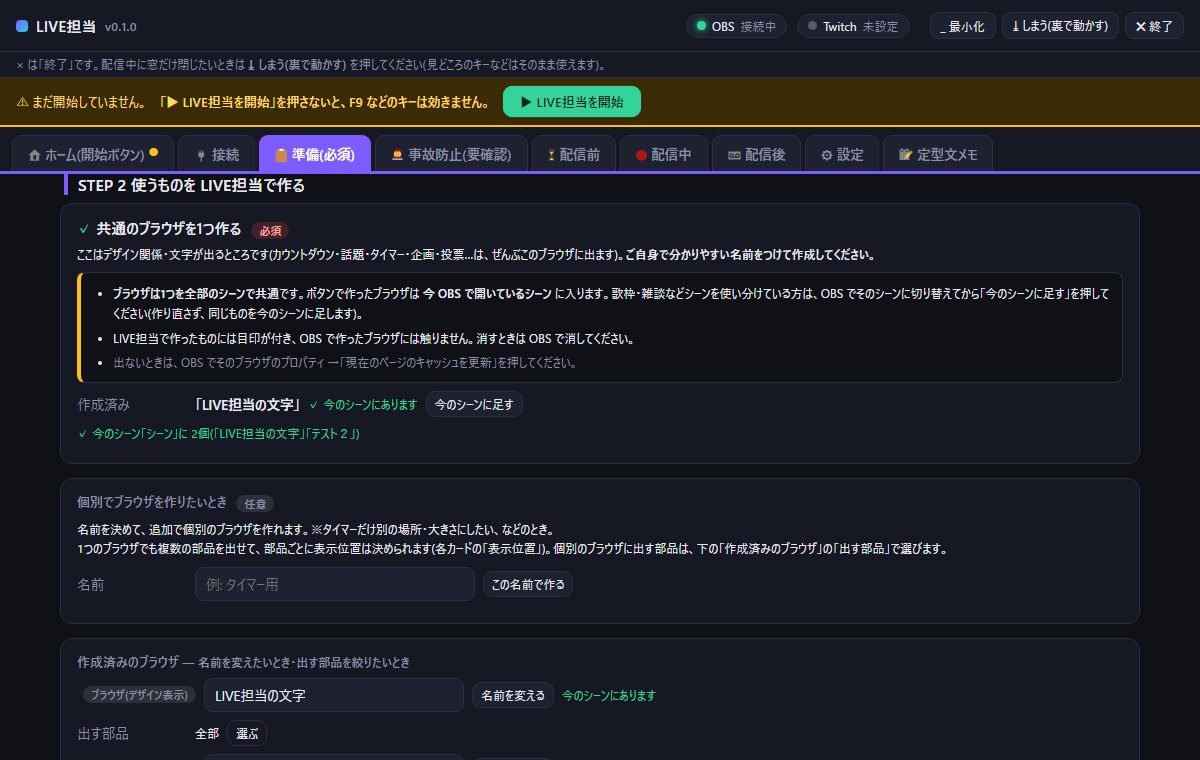
Task: Select the 準備(必須) tab
Action: [x=315, y=154]
